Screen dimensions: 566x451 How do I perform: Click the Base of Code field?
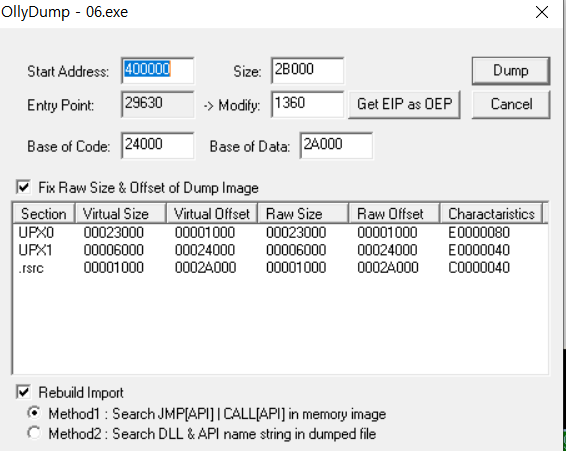click(x=158, y=146)
